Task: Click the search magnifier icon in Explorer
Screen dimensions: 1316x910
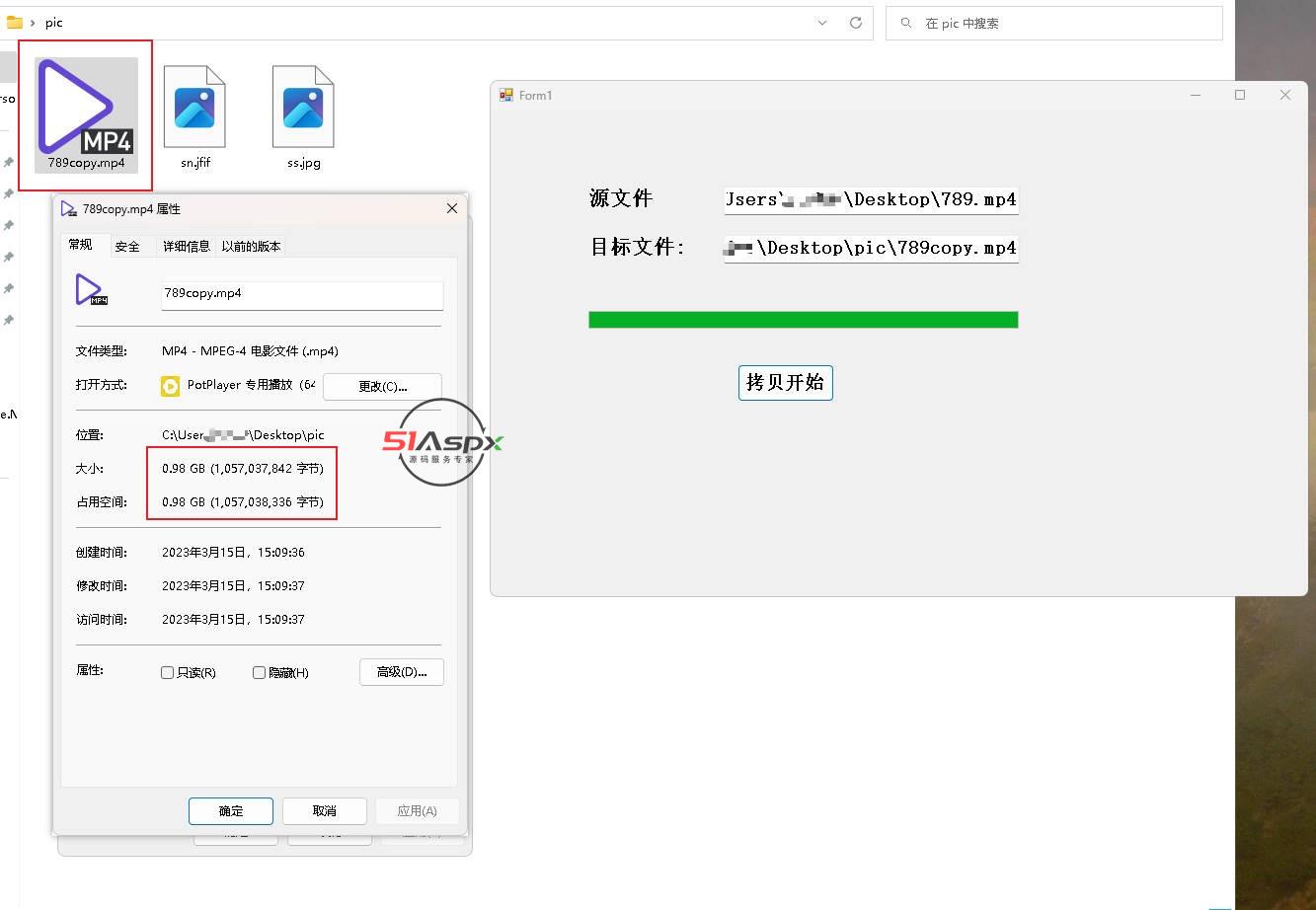Action: [x=906, y=23]
